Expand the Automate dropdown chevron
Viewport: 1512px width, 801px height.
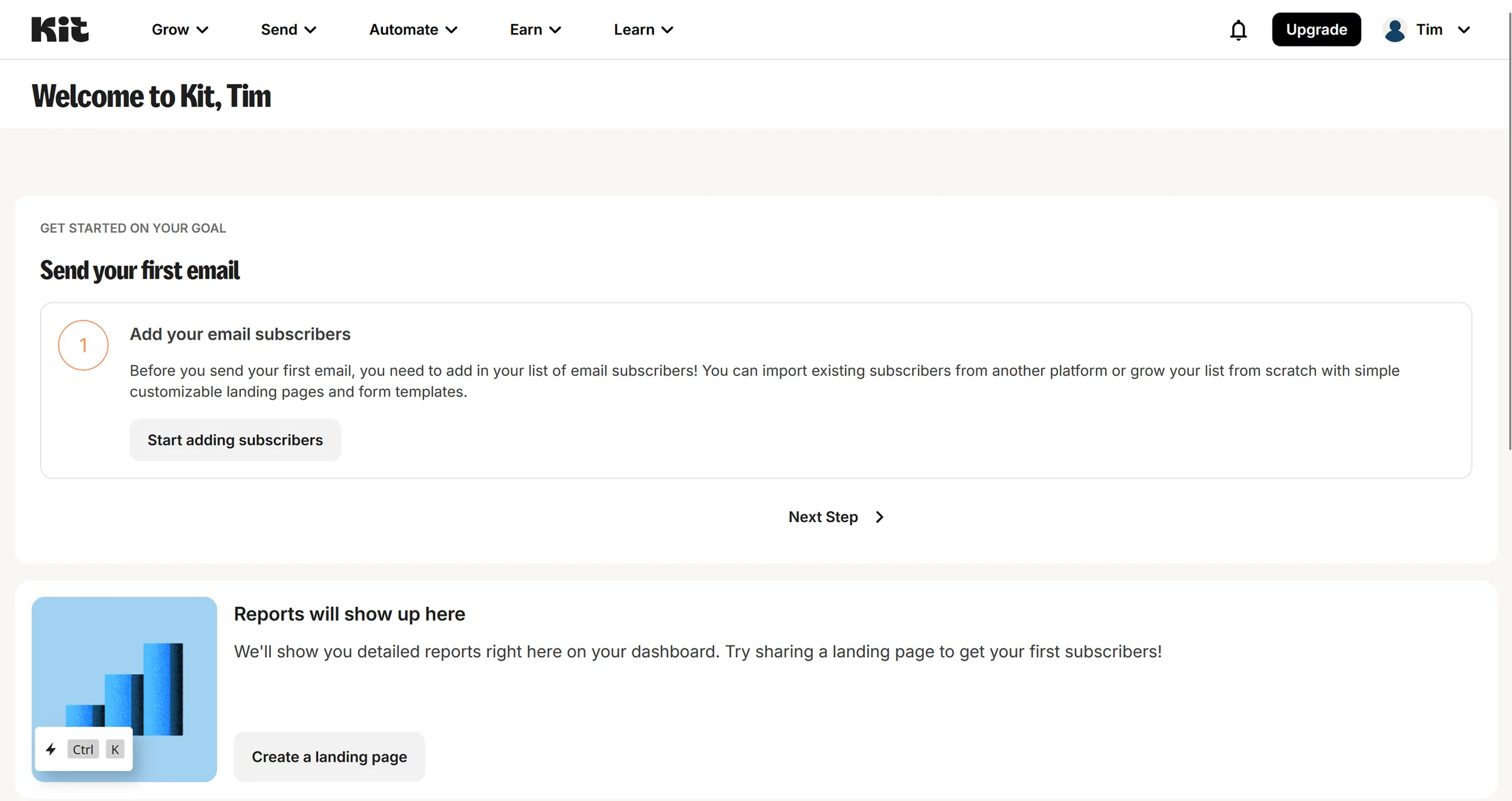point(451,30)
